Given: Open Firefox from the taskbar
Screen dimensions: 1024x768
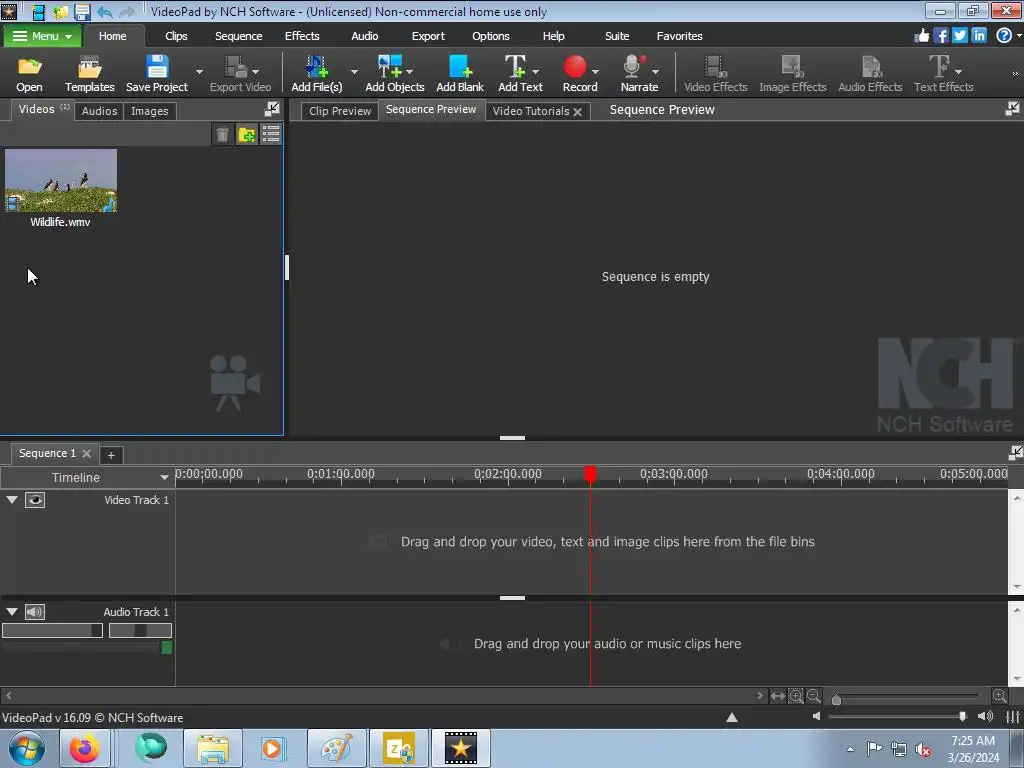Looking at the screenshot, I should pyautogui.click(x=84, y=748).
